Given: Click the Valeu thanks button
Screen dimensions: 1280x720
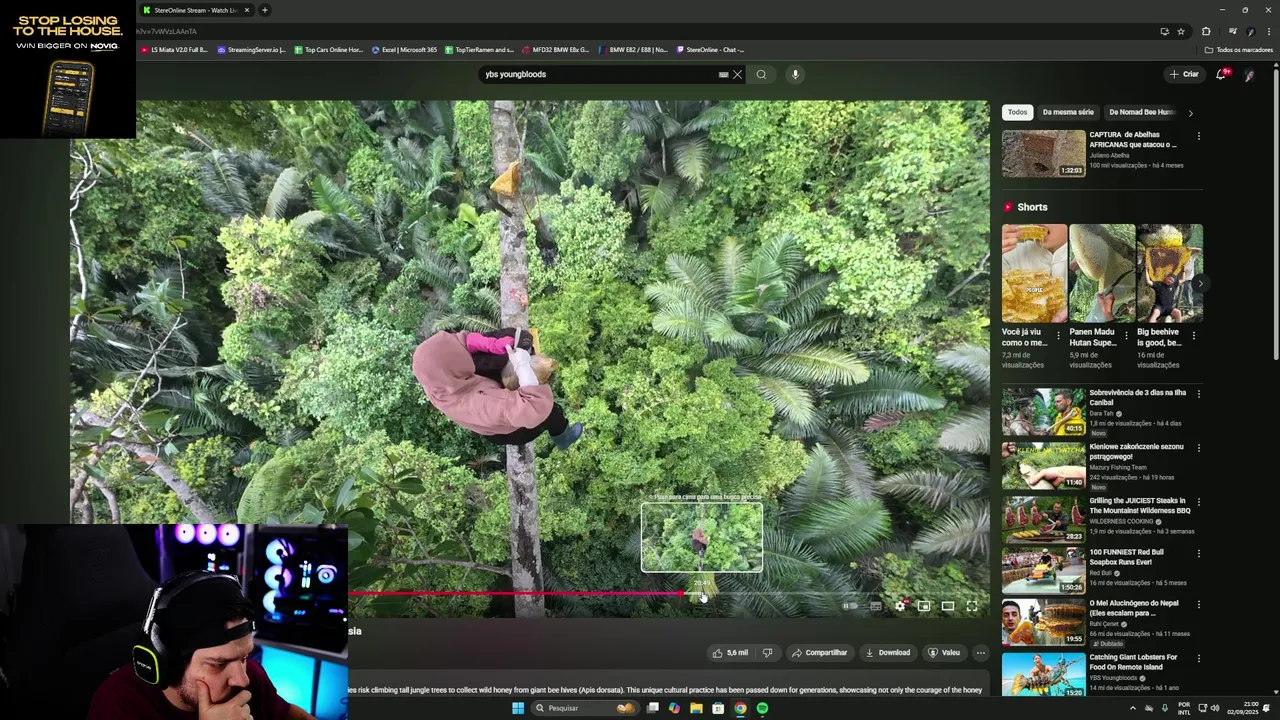Looking at the screenshot, I should (944, 653).
